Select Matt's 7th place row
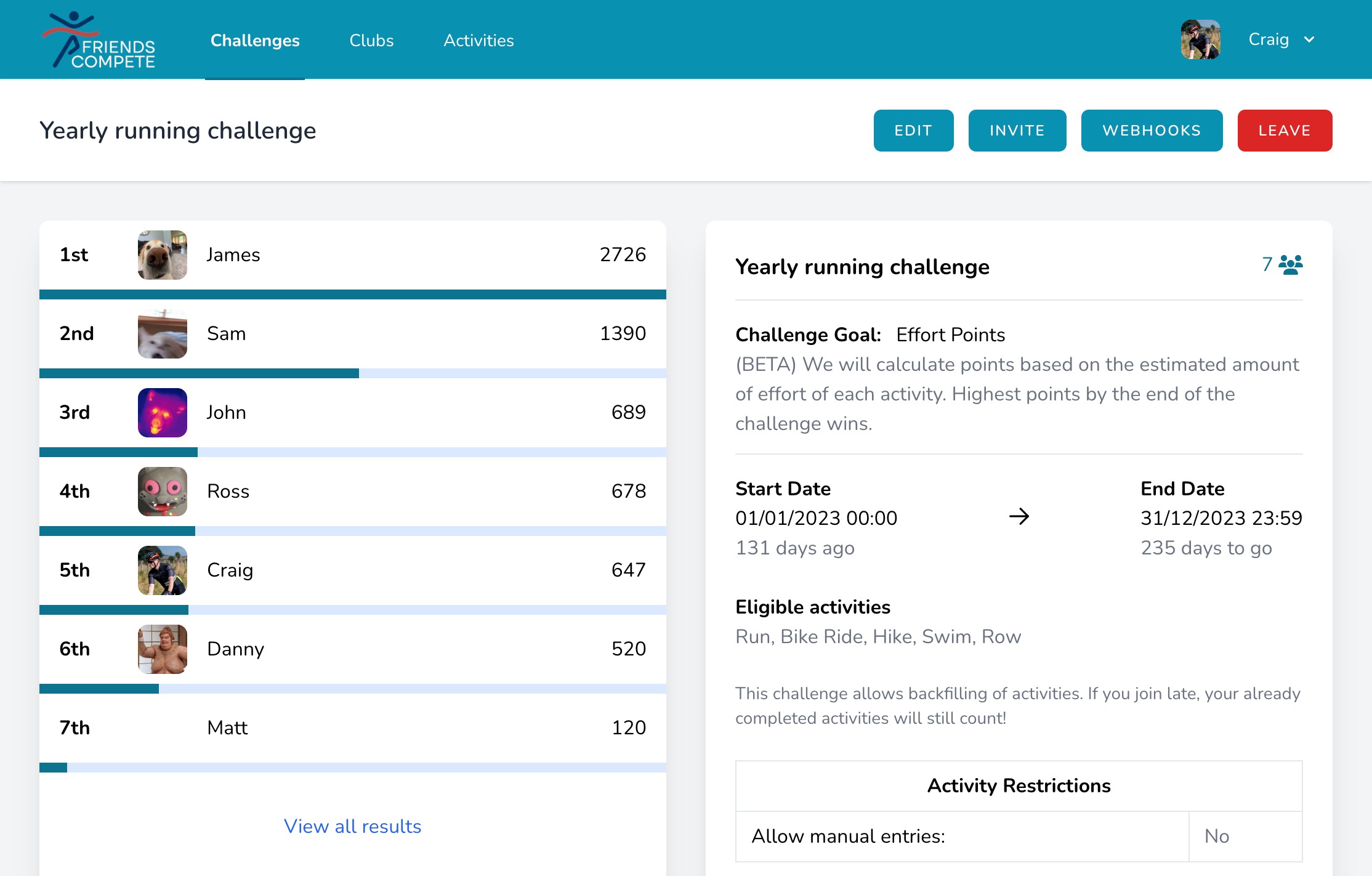This screenshot has height=876, width=1372. [x=352, y=728]
